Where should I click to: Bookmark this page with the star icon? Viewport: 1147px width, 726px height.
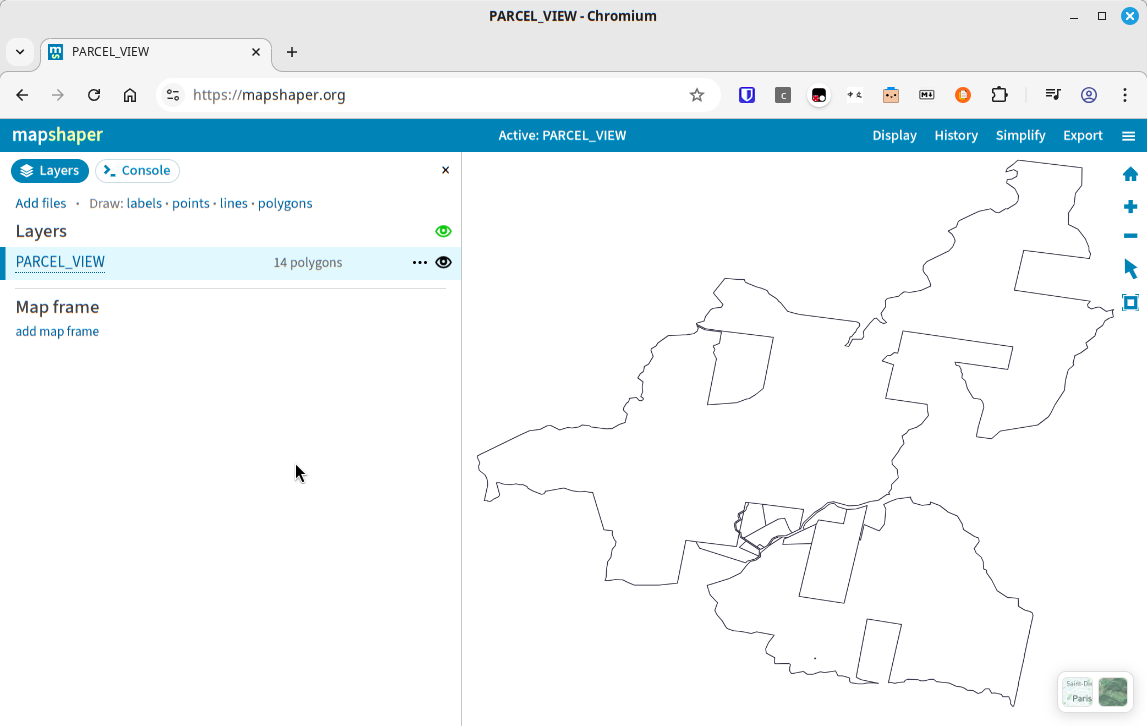(x=696, y=95)
